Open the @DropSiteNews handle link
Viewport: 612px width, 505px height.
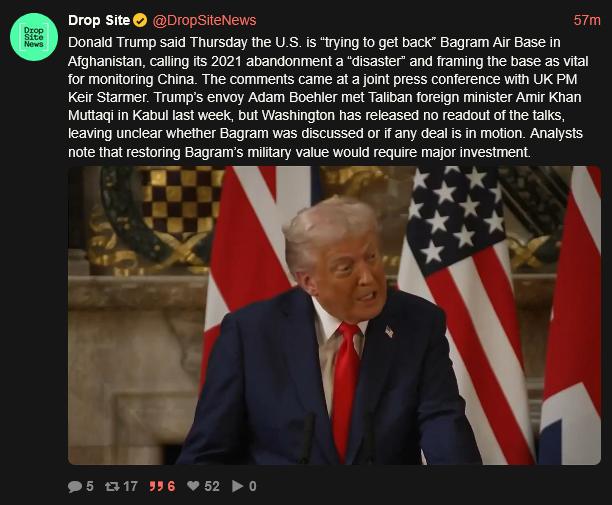(205, 20)
